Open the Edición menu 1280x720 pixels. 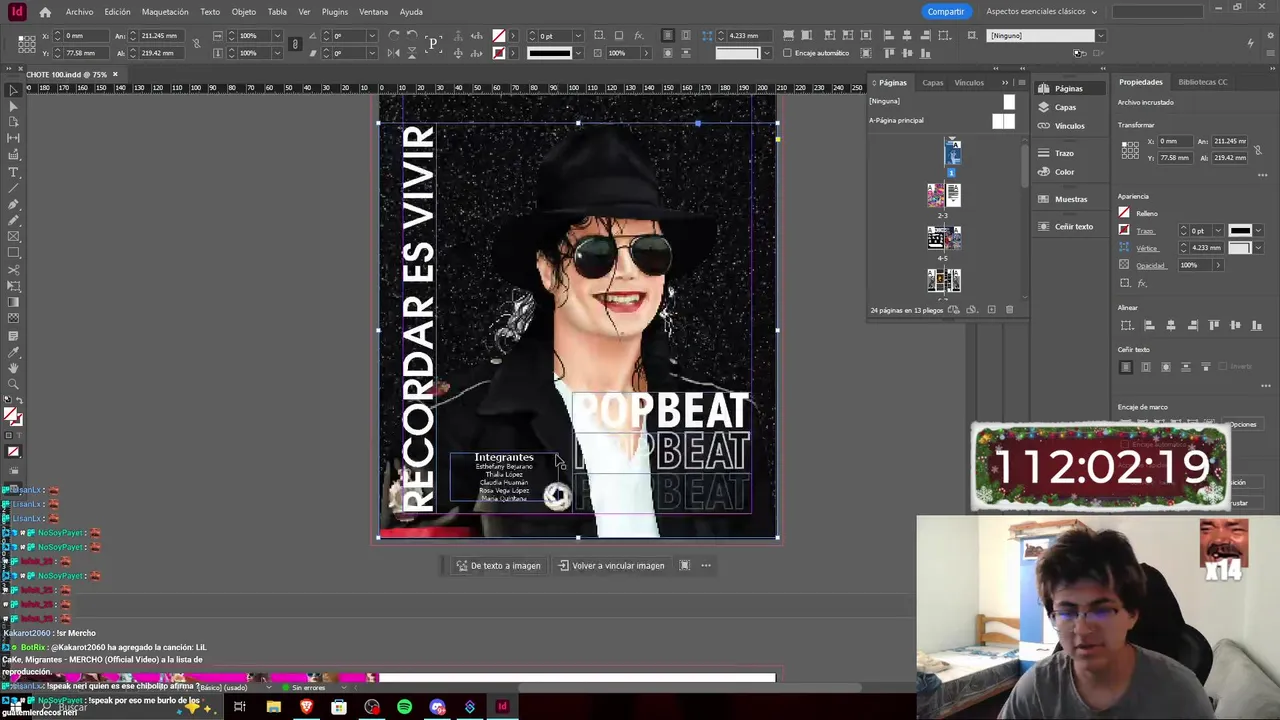117,12
